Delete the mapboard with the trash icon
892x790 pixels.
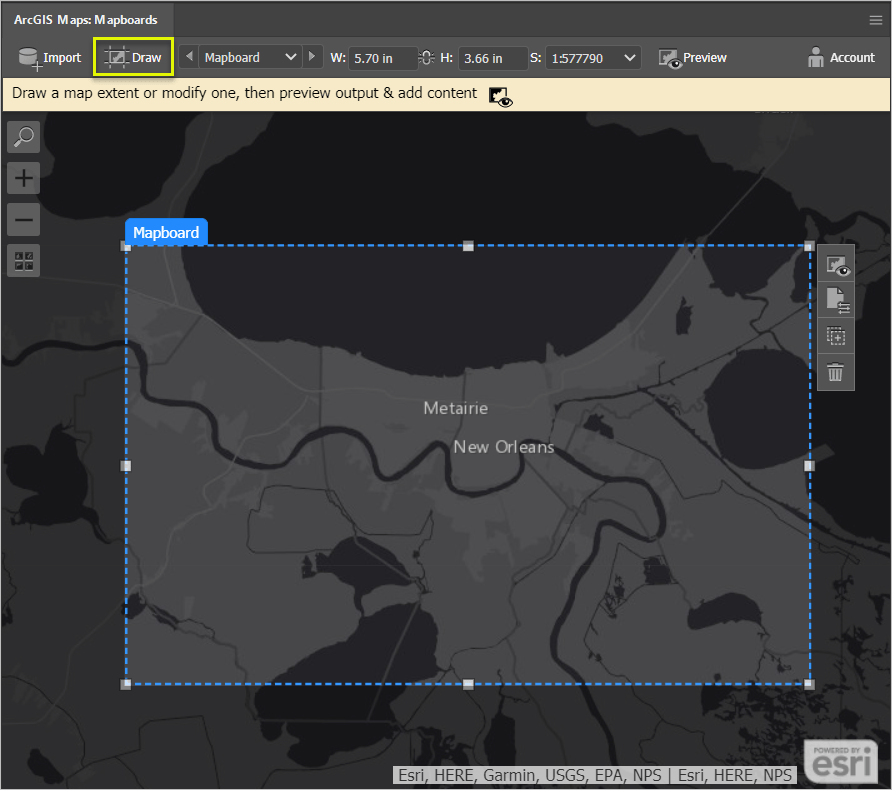(836, 372)
